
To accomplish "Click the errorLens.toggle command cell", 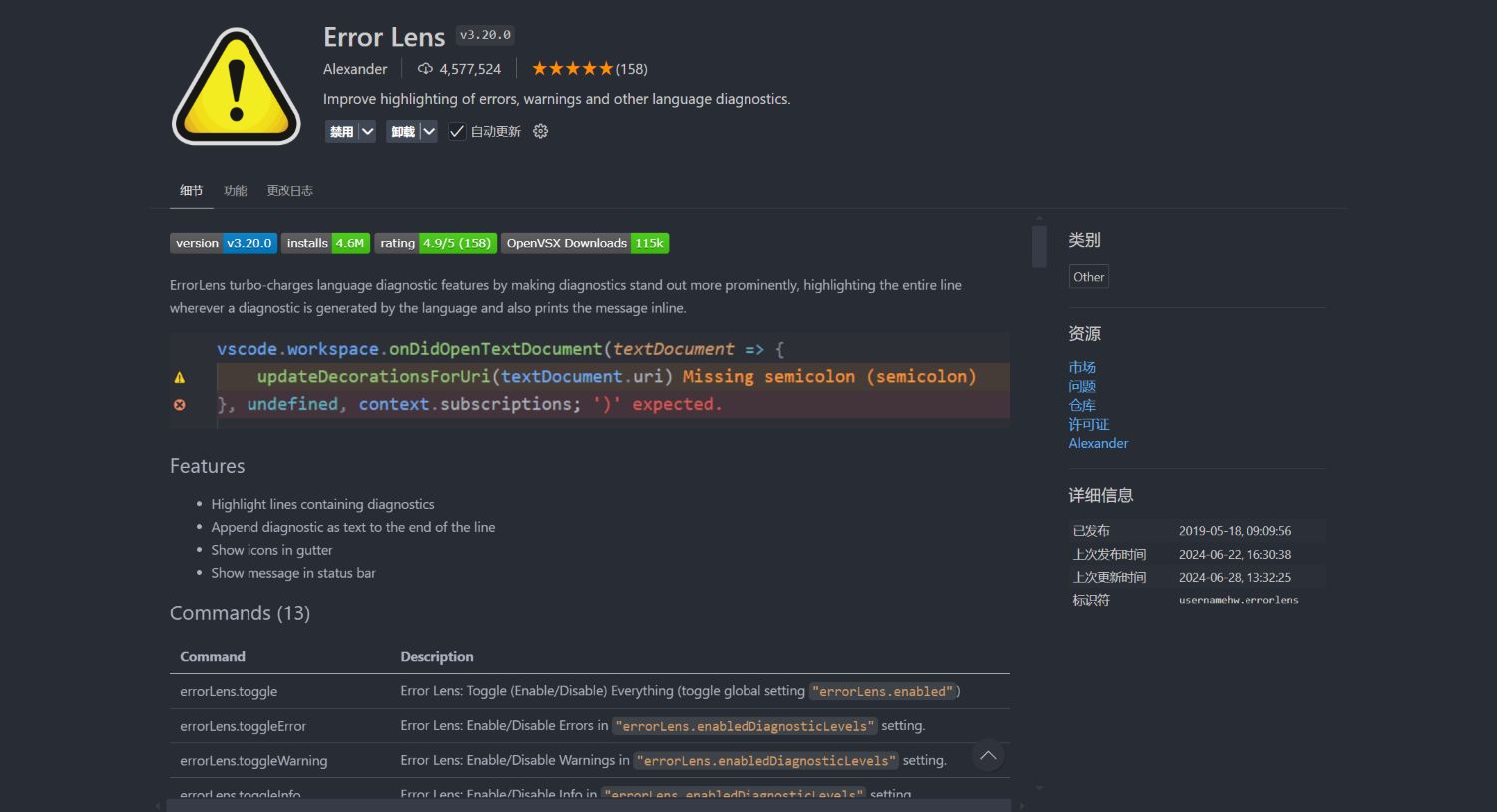I will (229, 691).
